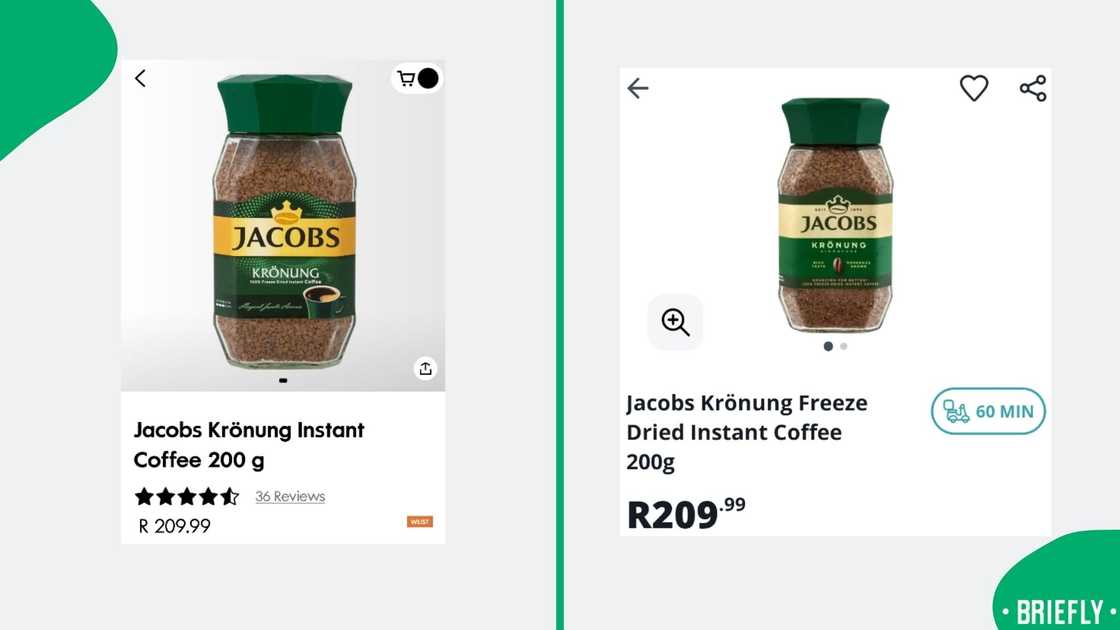The image size is (1120, 630).
Task: Tap the left Jacobs Krönung jar image
Action: point(283,220)
